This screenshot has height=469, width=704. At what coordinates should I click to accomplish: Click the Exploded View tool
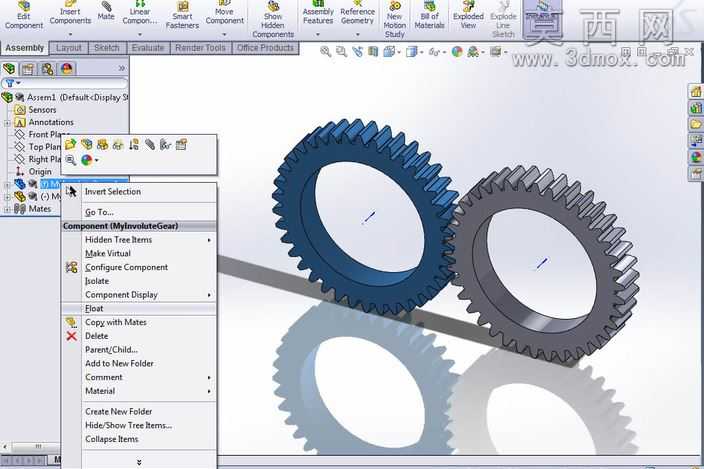[x=468, y=15]
